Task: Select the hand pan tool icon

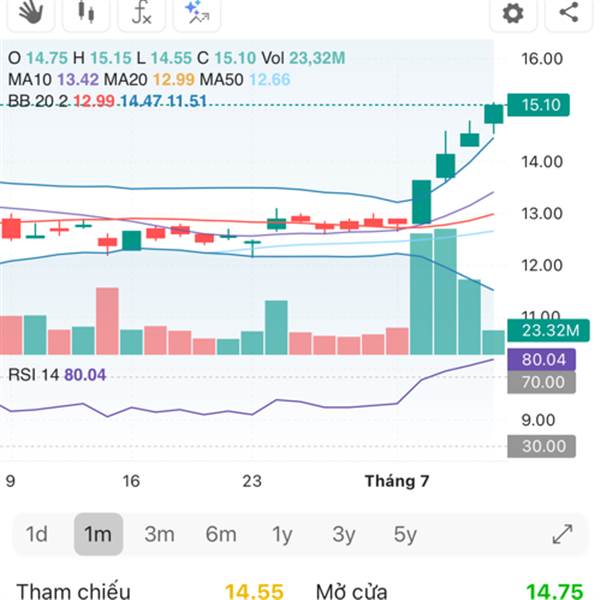Action: (31, 12)
